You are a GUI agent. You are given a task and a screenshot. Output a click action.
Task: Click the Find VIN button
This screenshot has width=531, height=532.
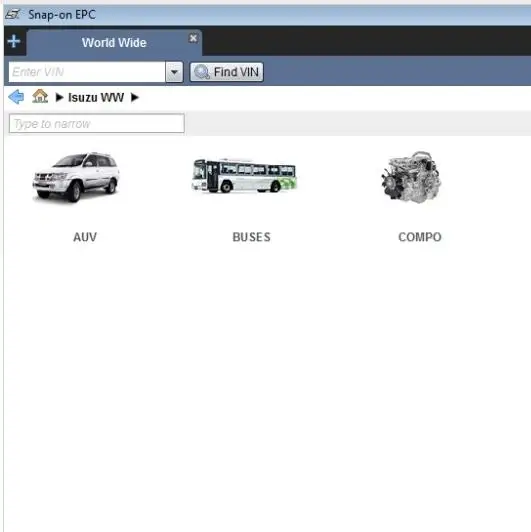pos(227,72)
